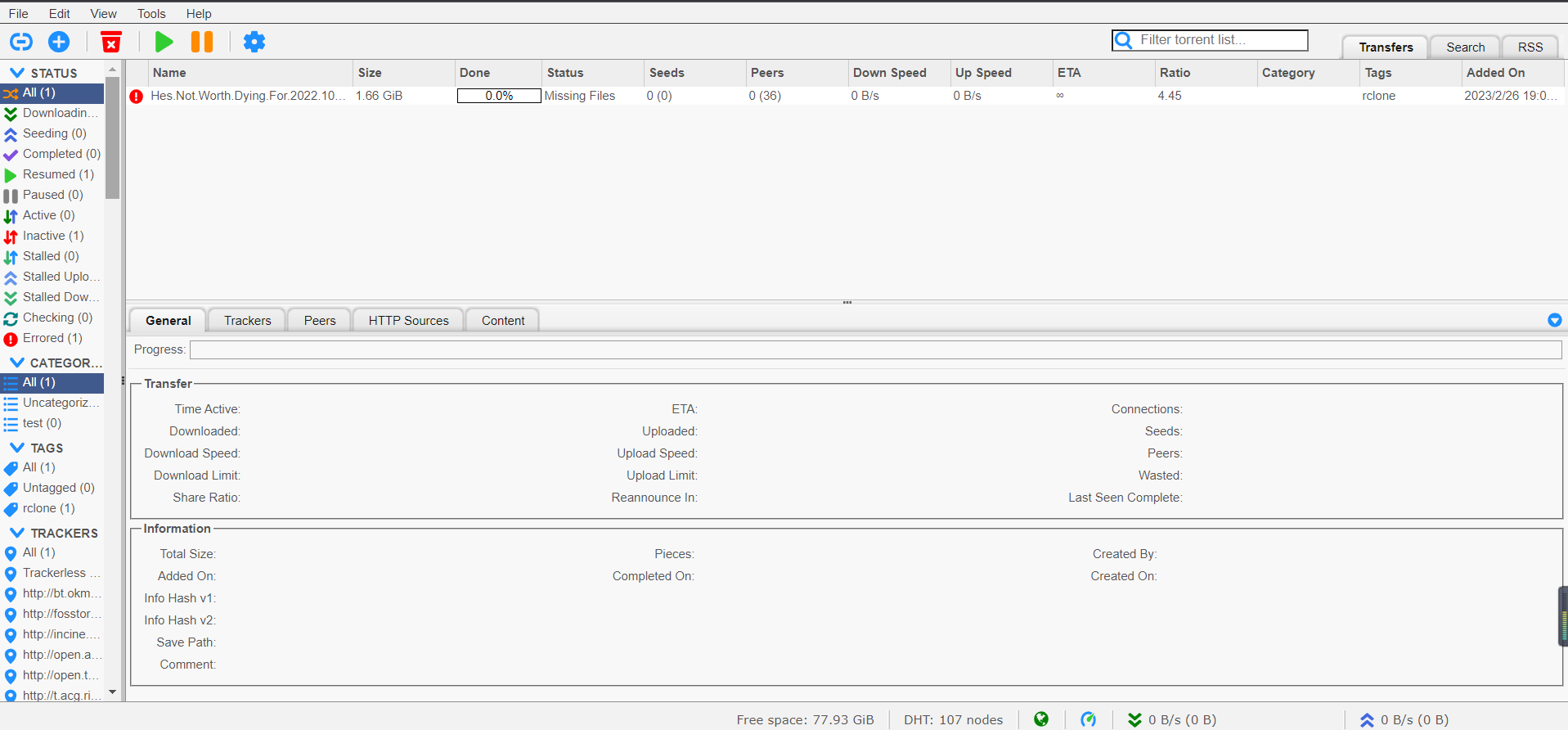
Task: Toggle alternative speed limits gauge icon
Action: pyautogui.click(x=1088, y=719)
